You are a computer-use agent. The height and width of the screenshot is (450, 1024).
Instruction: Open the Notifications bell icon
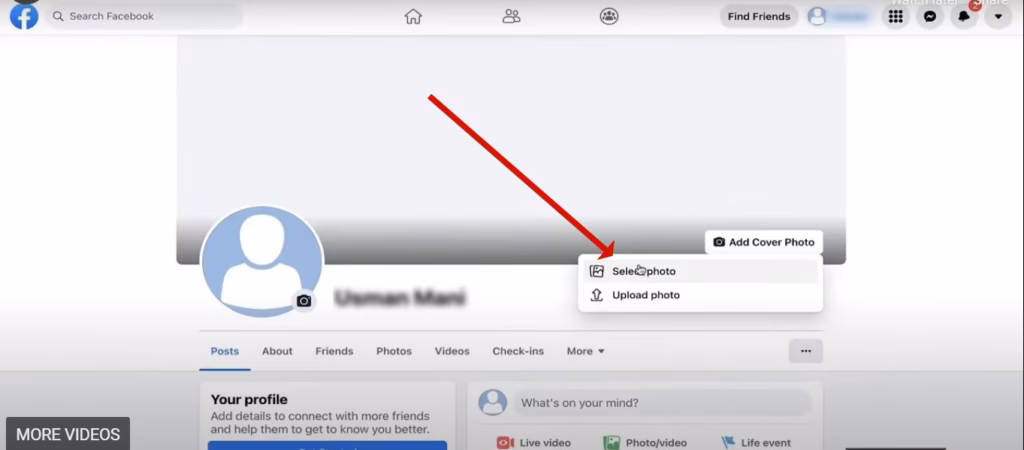coord(964,16)
